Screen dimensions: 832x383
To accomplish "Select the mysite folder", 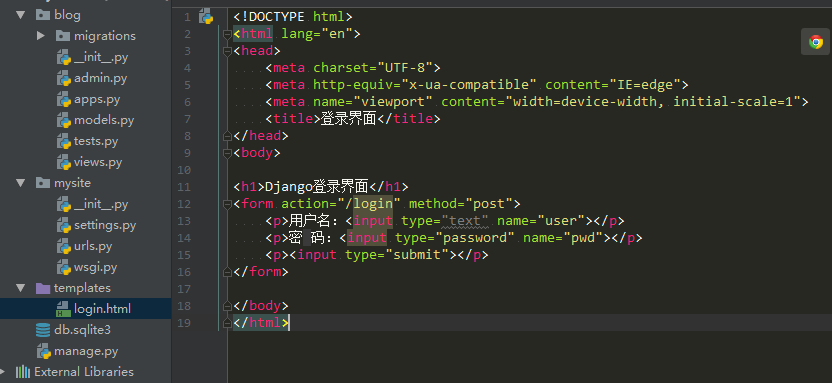I will coord(72,183).
